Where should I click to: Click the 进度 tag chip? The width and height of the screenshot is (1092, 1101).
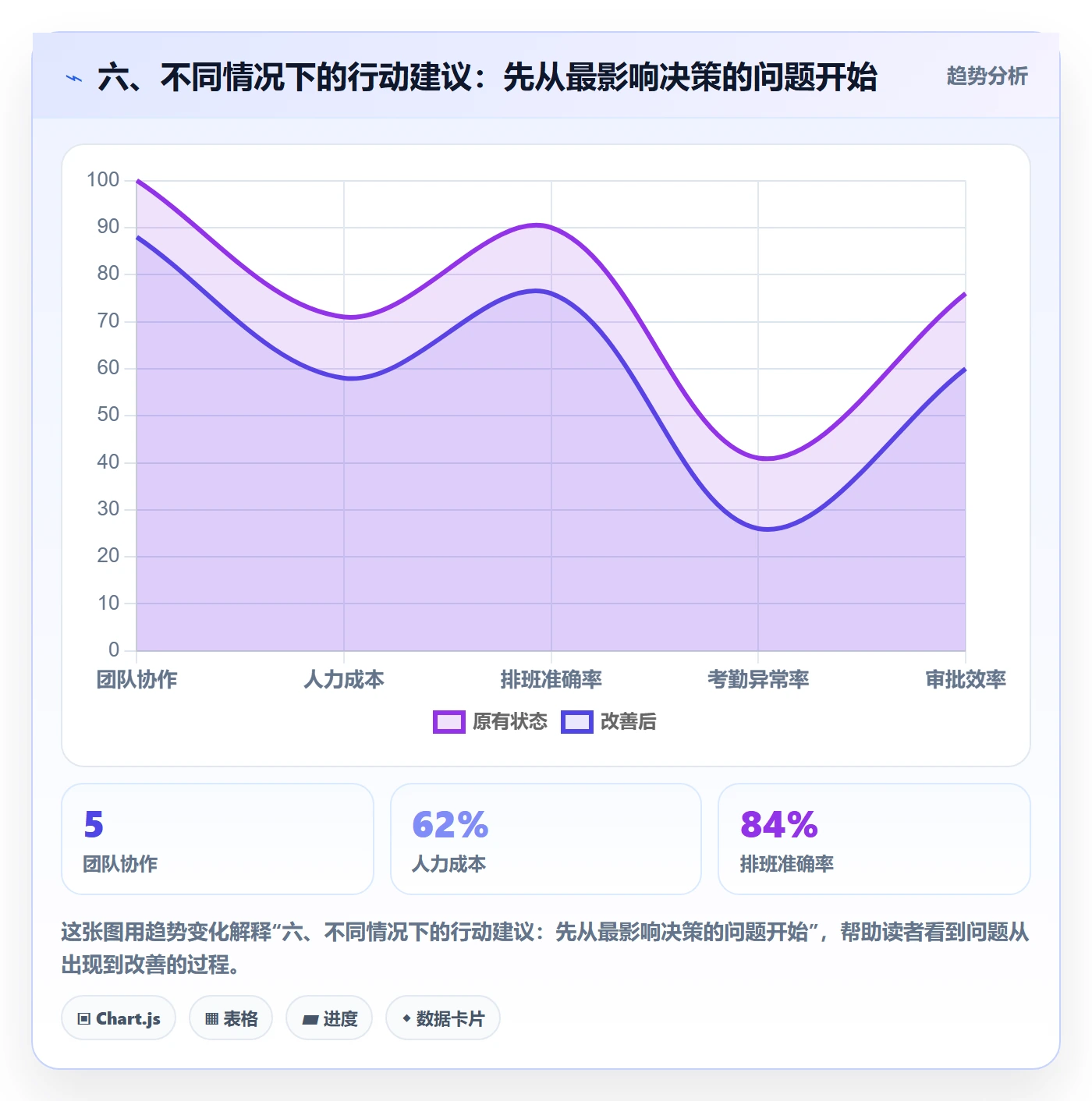[329, 1018]
